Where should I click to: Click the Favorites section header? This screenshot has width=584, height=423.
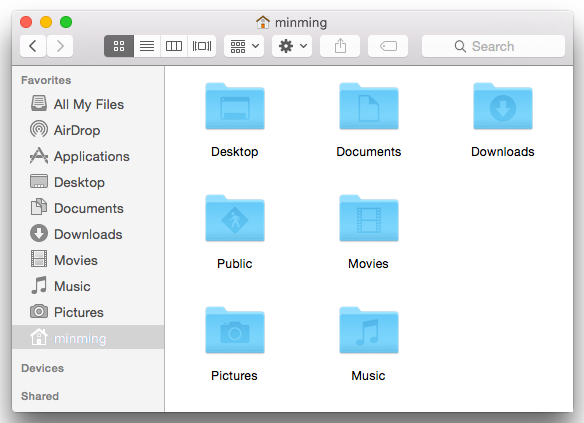click(46, 80)
